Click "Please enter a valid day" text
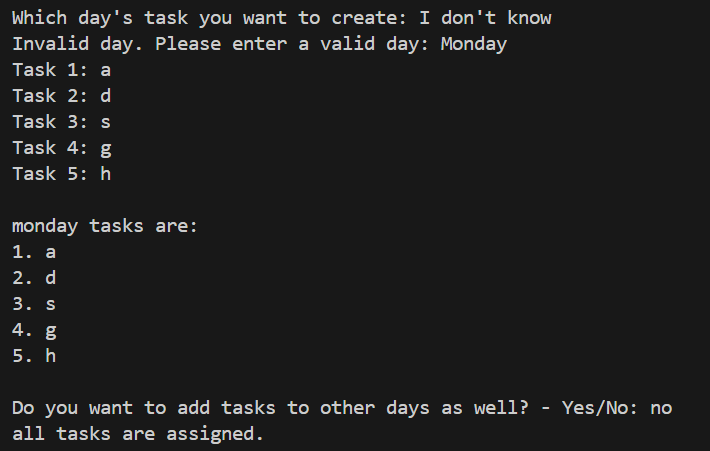Screen dimensions: 710x451 click(292, 44)
